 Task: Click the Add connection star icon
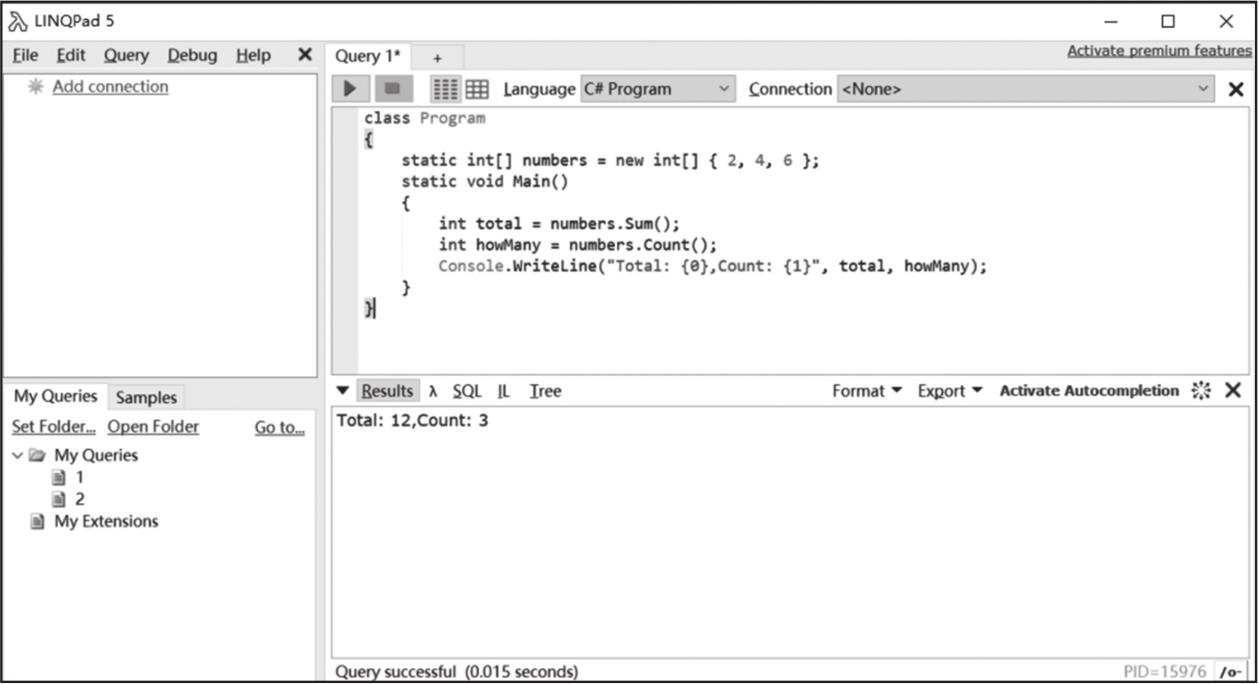(x=36, y=86)
